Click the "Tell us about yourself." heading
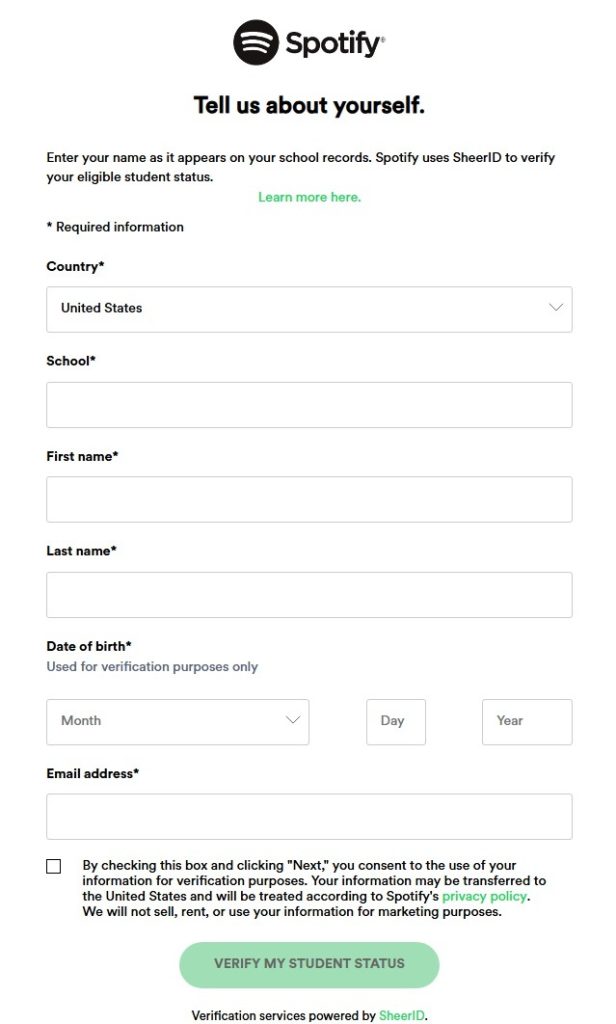 [x=309, y=106]
